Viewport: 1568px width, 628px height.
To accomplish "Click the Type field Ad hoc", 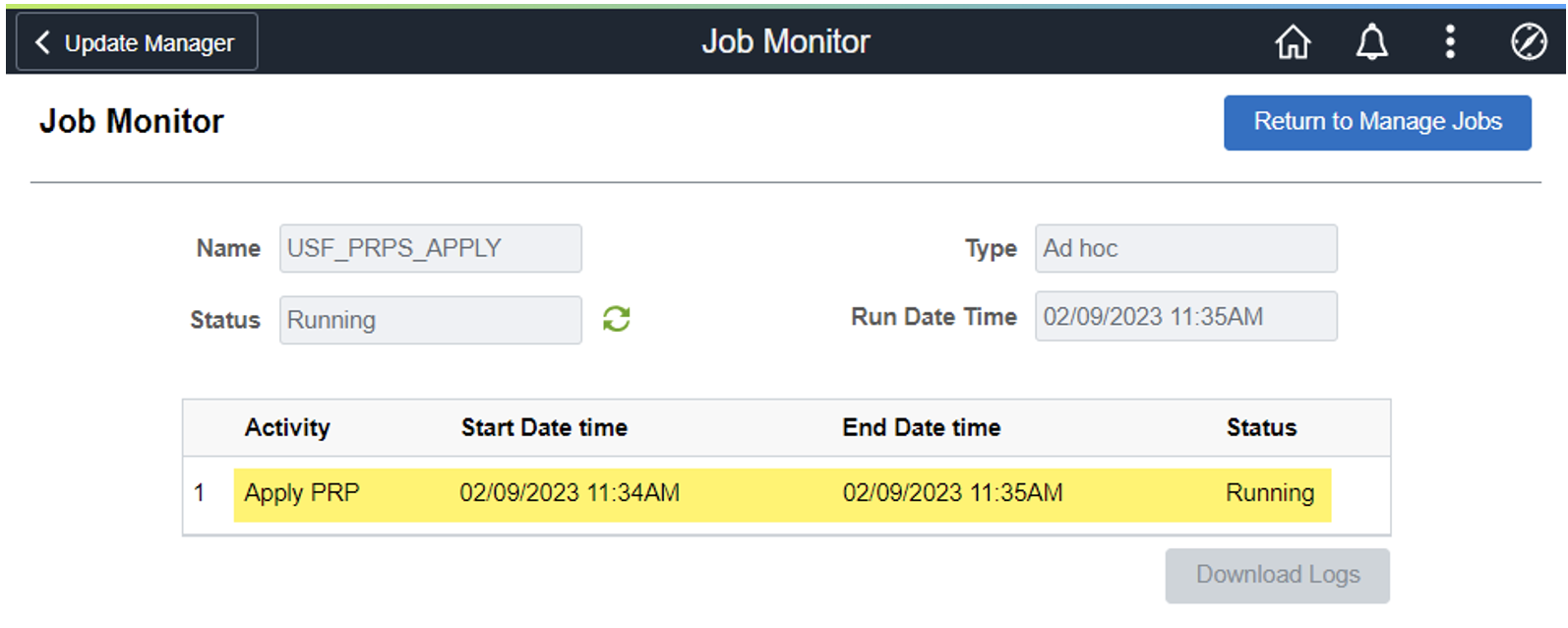I will click(1185, 248).
